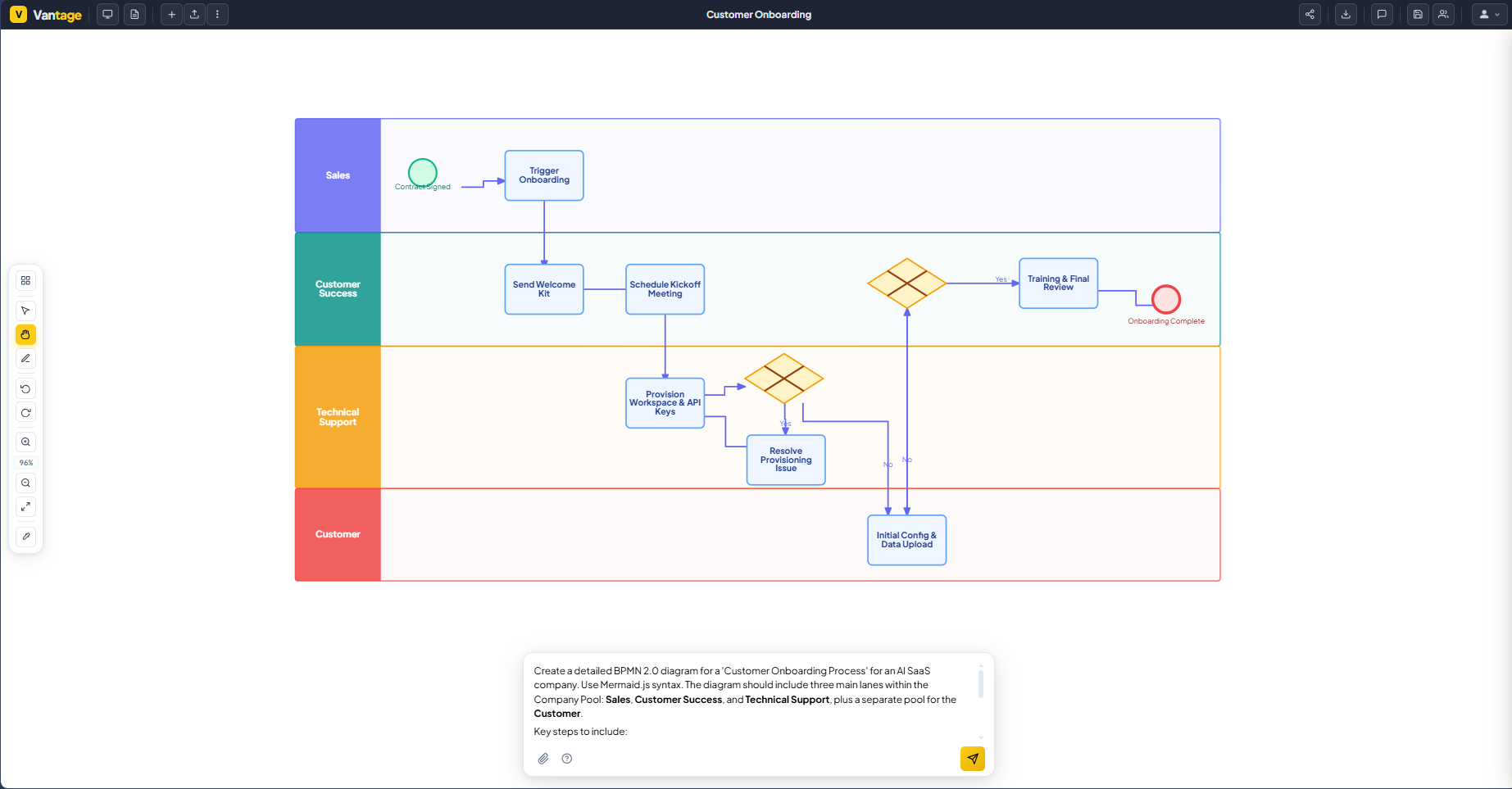Select the Schedule Kickoff Meeting task

665,289
